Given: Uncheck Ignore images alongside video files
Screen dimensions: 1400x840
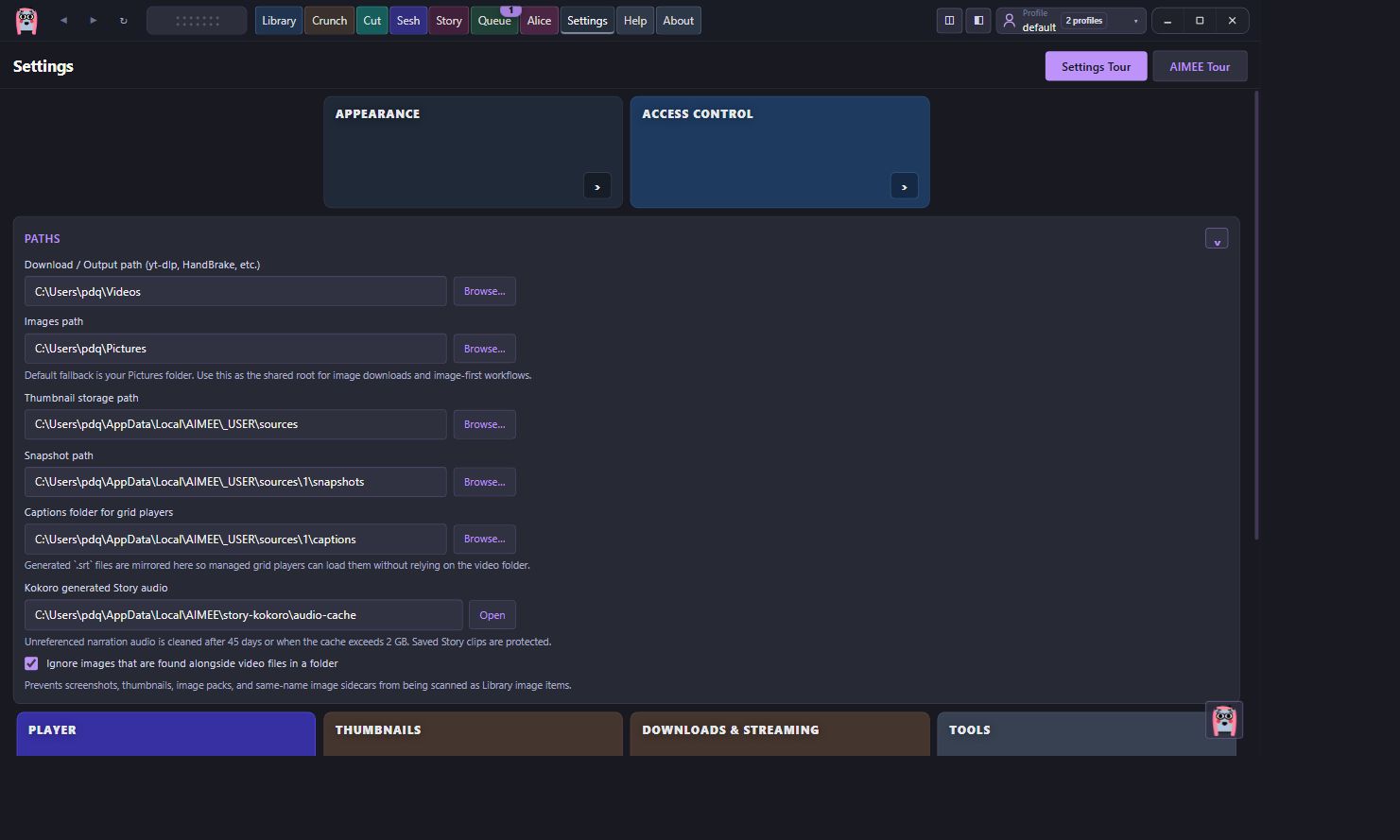Looking at the screenshot, I should point(31,663).
